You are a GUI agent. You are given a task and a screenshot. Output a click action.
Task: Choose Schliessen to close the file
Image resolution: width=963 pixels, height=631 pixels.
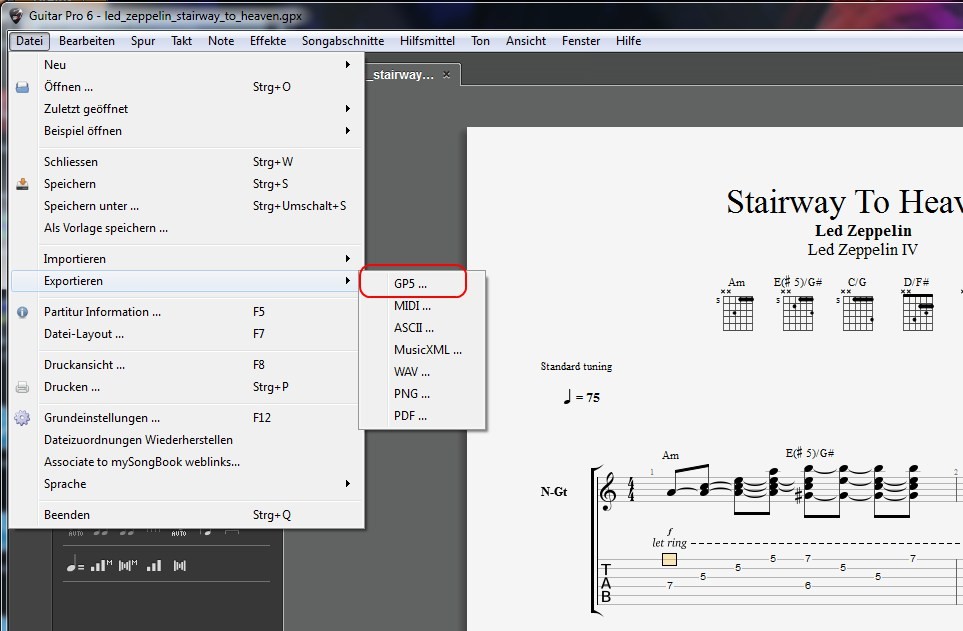(x=184, y=162)
